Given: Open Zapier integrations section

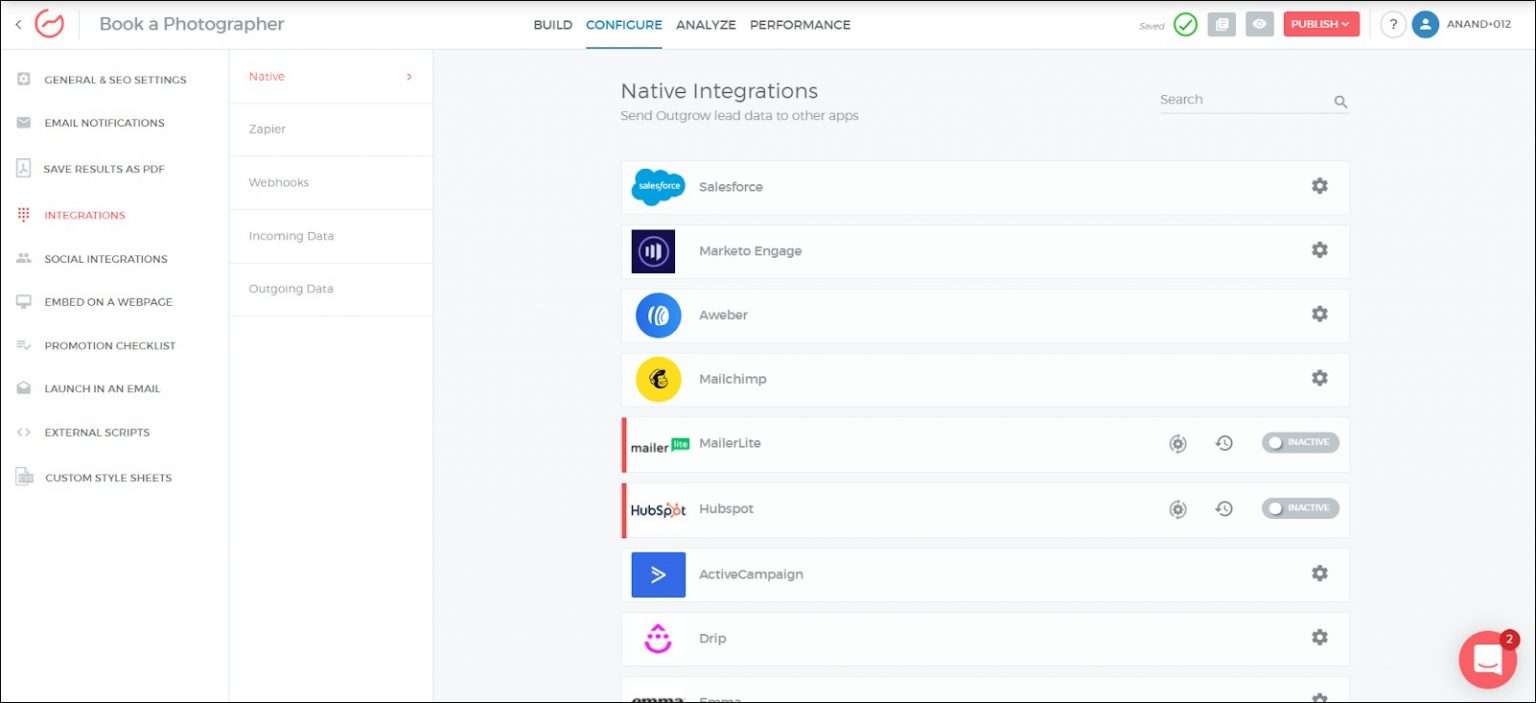Looking at the screenshot, I should click(267, 129).
